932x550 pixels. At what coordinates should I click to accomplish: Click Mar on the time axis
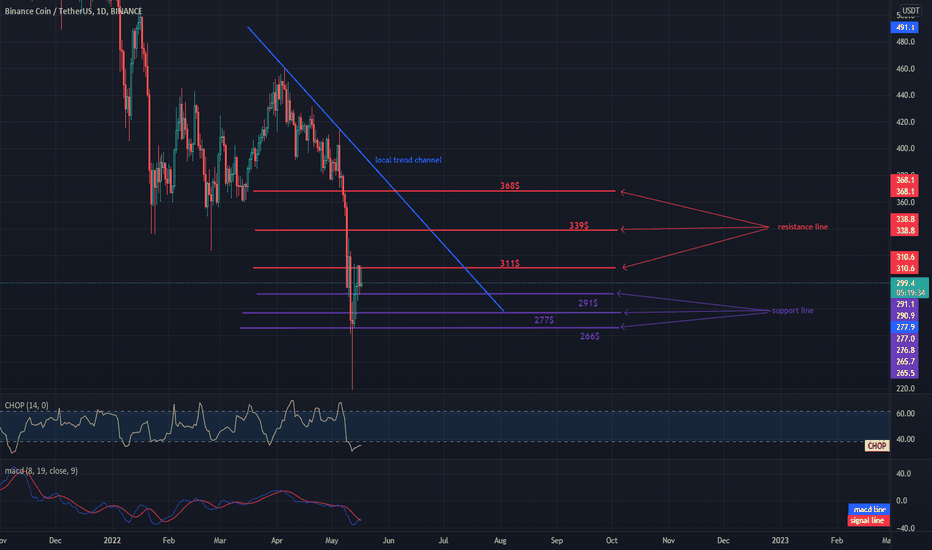coord(220,540)
